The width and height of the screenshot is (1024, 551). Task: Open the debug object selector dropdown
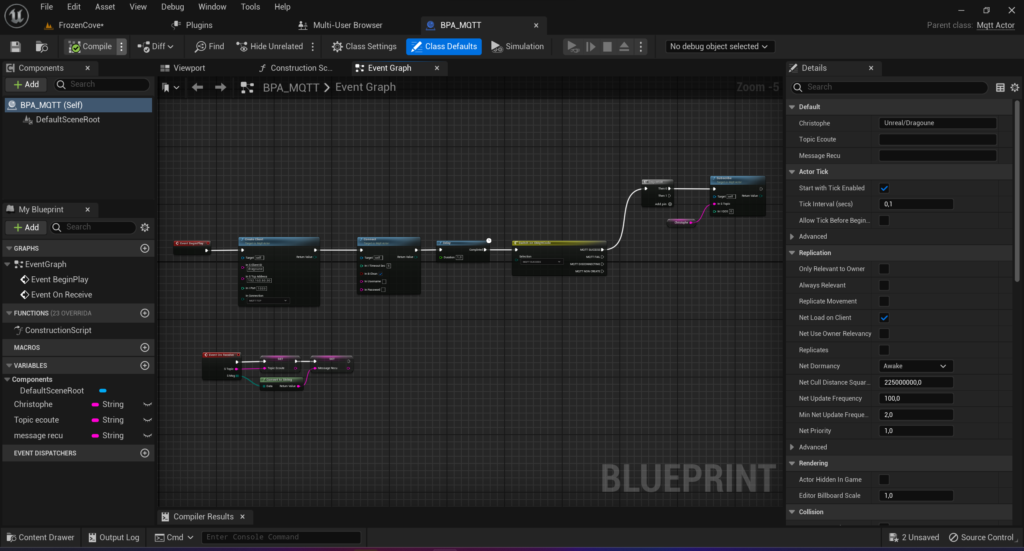click(720, 46)
